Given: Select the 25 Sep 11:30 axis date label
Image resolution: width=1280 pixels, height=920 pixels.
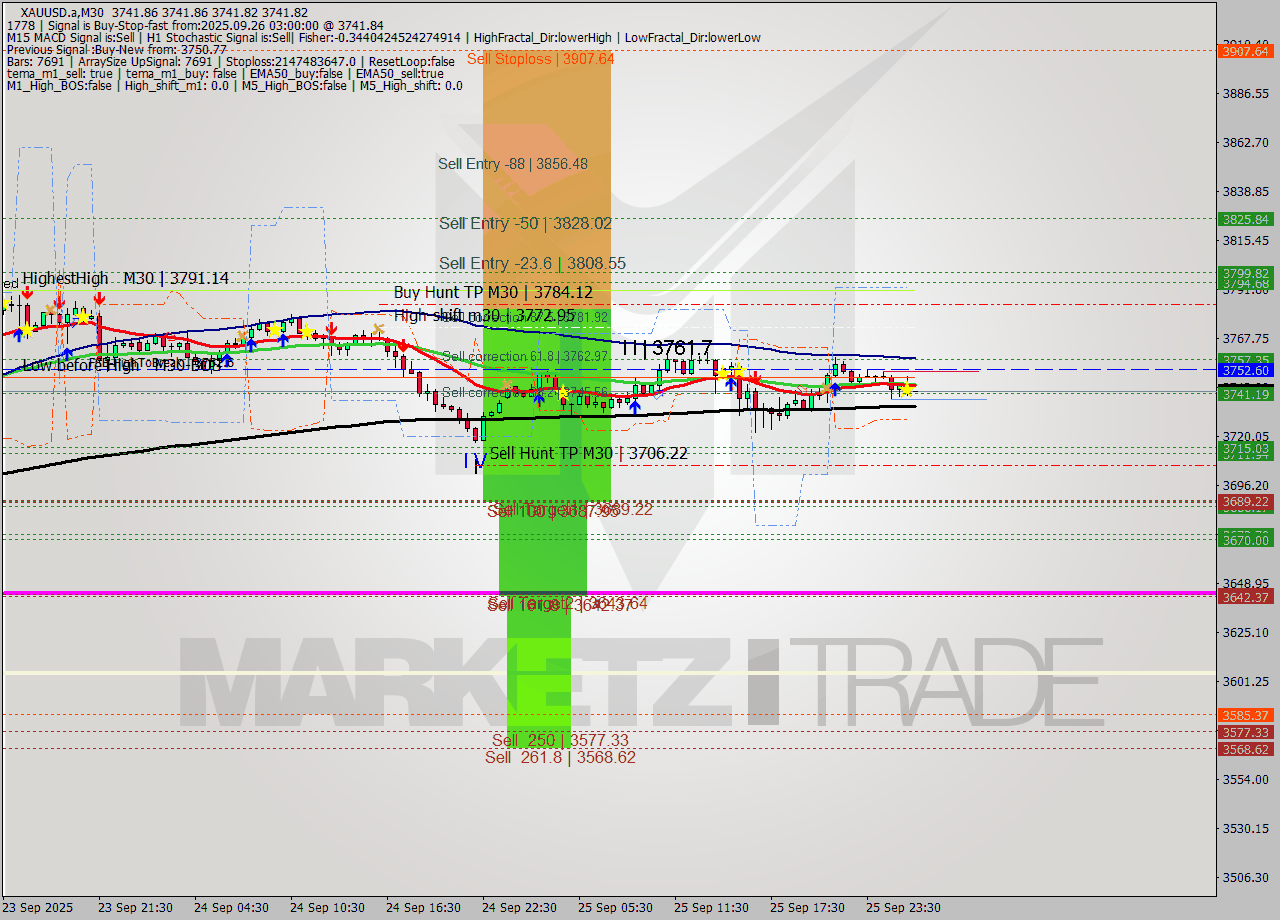Looking at the screenshot, I should click(711, 908).
